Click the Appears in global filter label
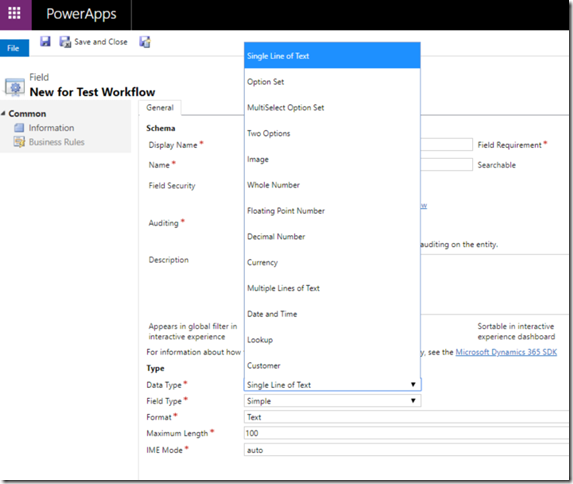Screen dimensions: 573x484 tap(193, 332)
